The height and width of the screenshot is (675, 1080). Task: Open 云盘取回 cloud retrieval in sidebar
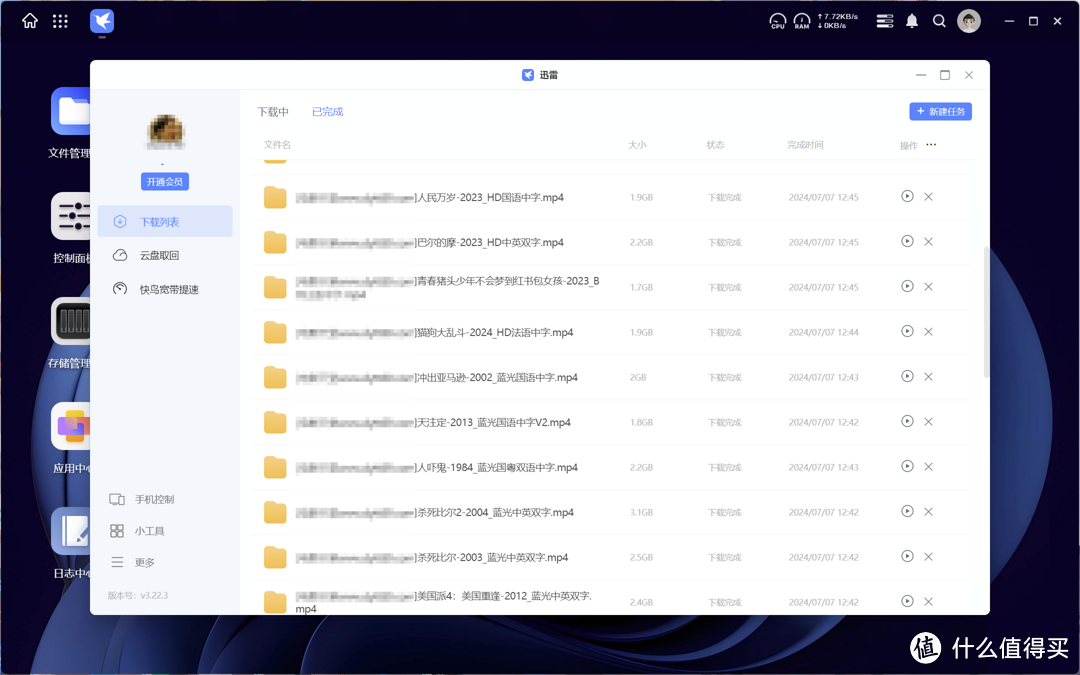(158, 256)
